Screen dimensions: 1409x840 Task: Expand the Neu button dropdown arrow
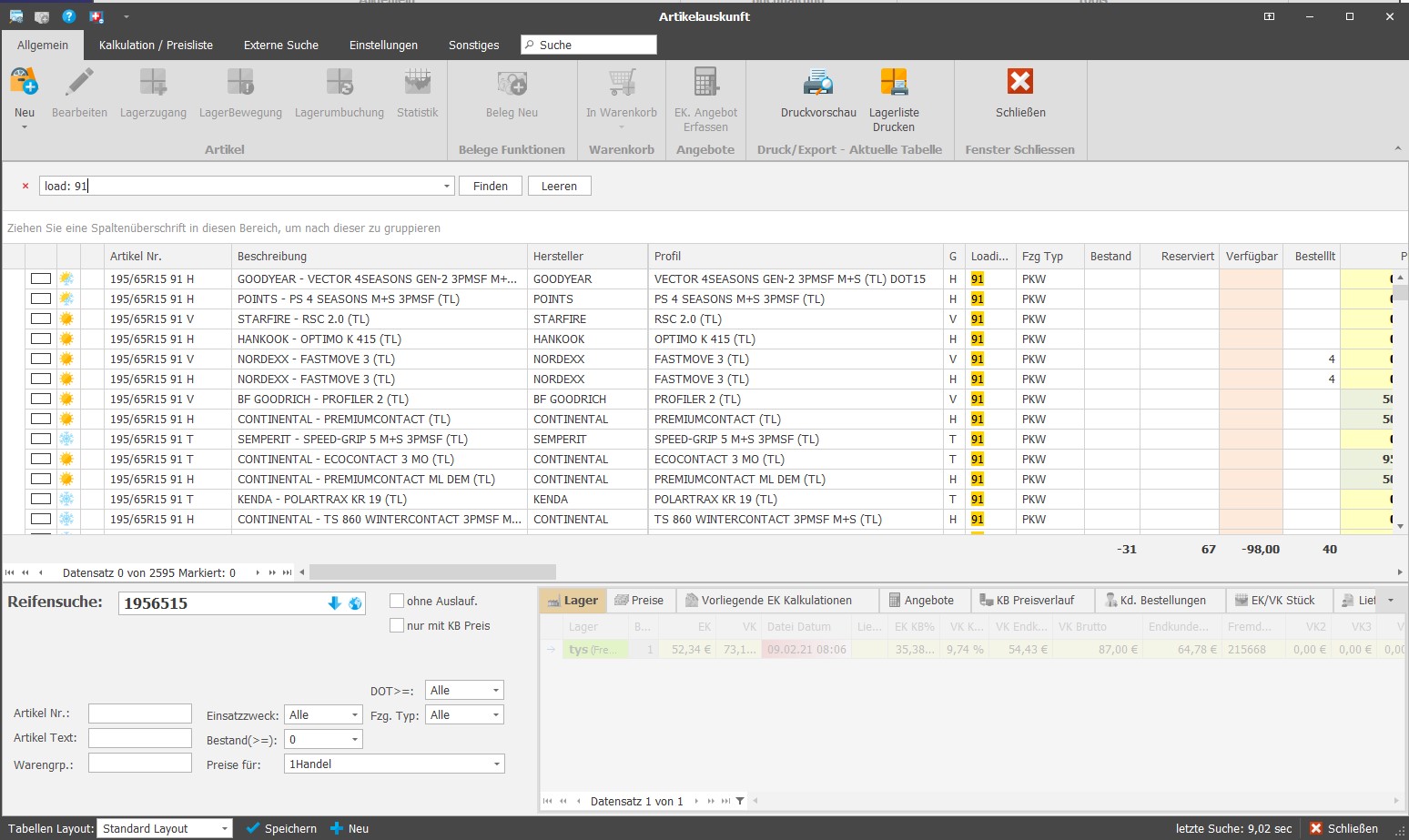25,127
